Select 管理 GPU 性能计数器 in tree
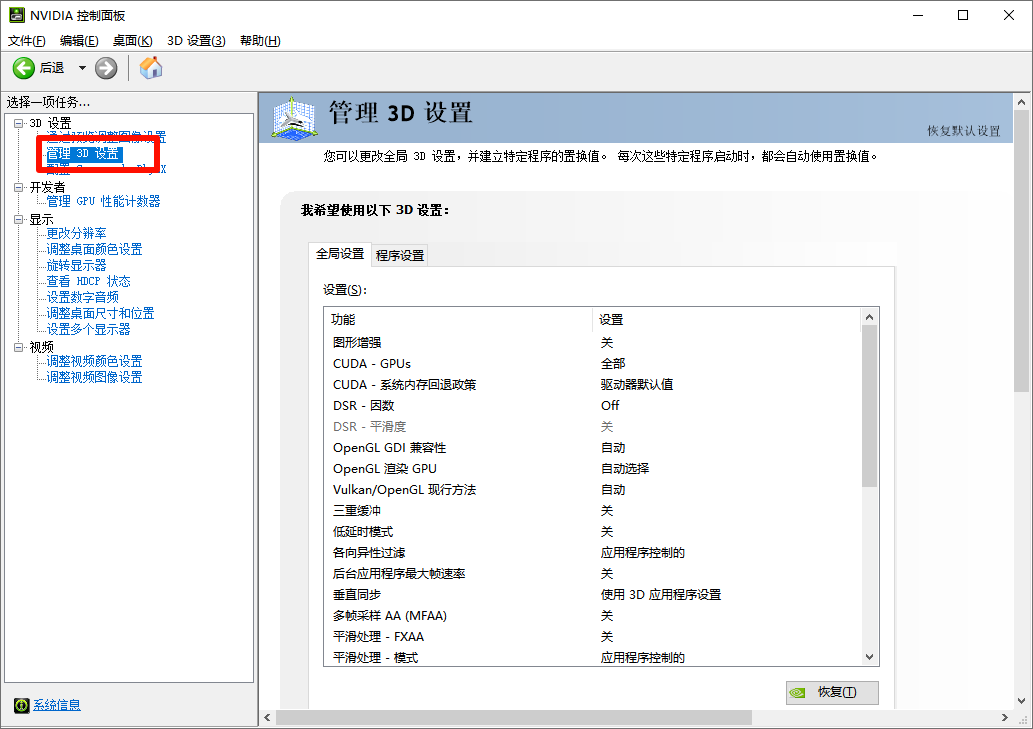Viewport: 1033px width, 729px height. [x=103, y=202]
